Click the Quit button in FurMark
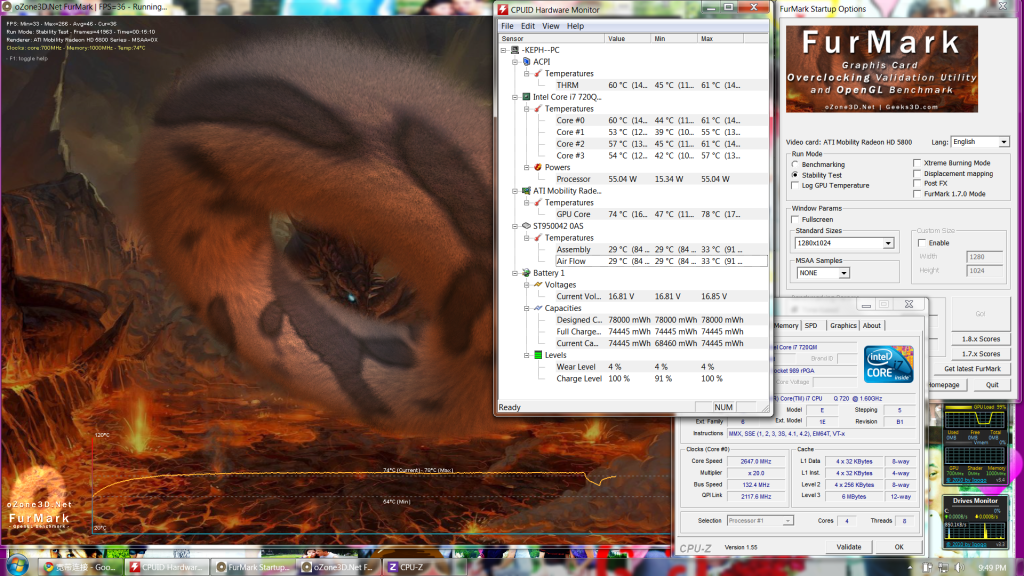The width and height of the screenshot is (1024, 576). [x=992, y=385]
